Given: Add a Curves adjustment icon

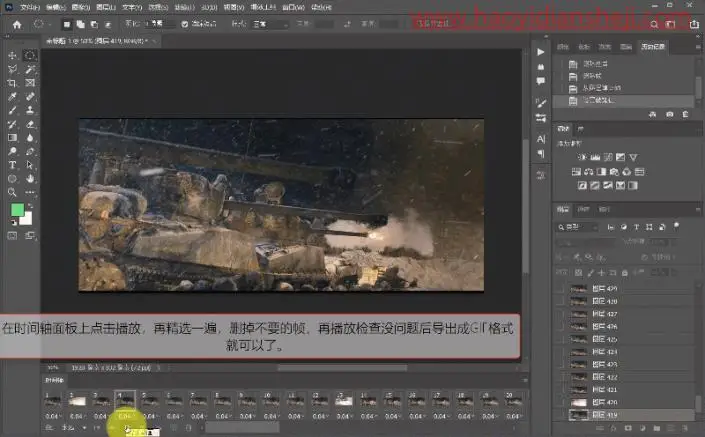Looking at the screenshot, I should (x=608, y=157).
